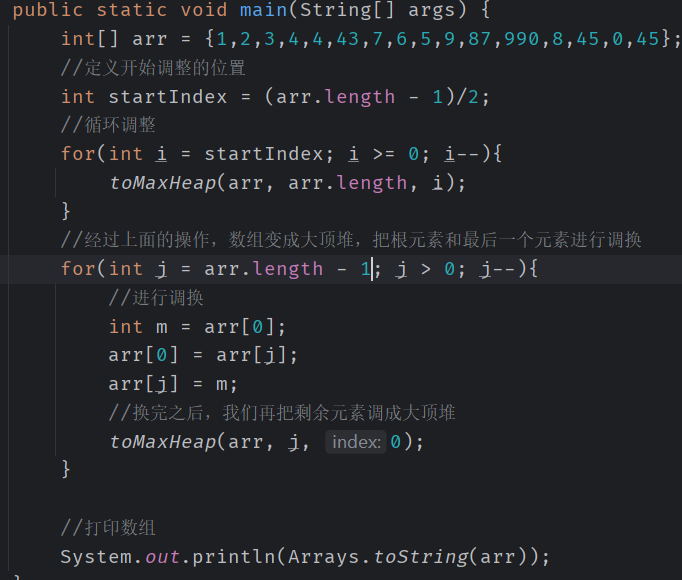The width and height of the screenshot is (682, 580).
Task: Click the 'j > 0' loop condition
Action: click(x=425, y=269)
